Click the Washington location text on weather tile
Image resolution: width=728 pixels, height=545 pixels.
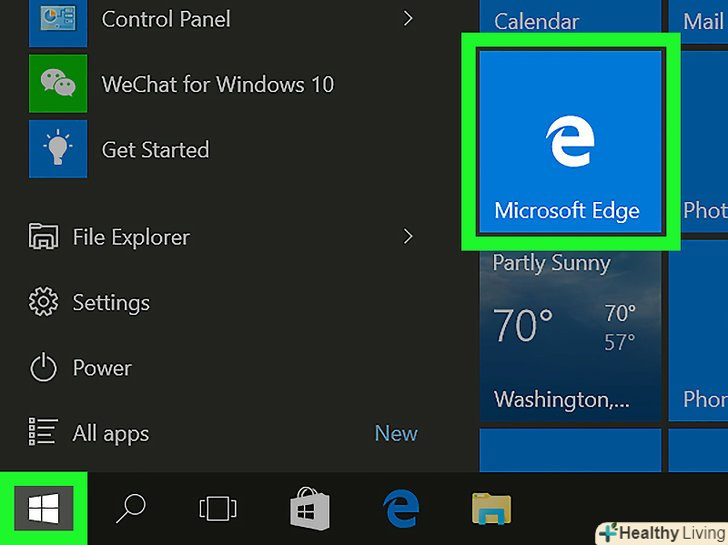[562, 399]
